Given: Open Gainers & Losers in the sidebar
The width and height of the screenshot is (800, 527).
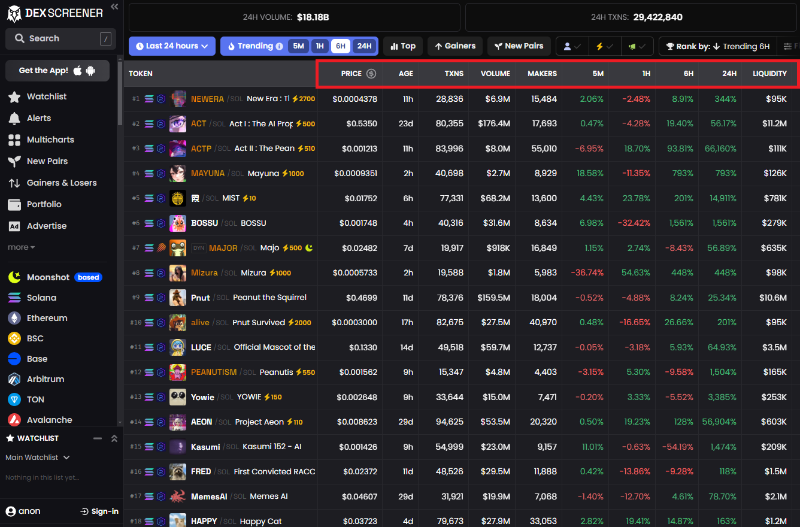Looking at the screenshot, I should point(53,183).
